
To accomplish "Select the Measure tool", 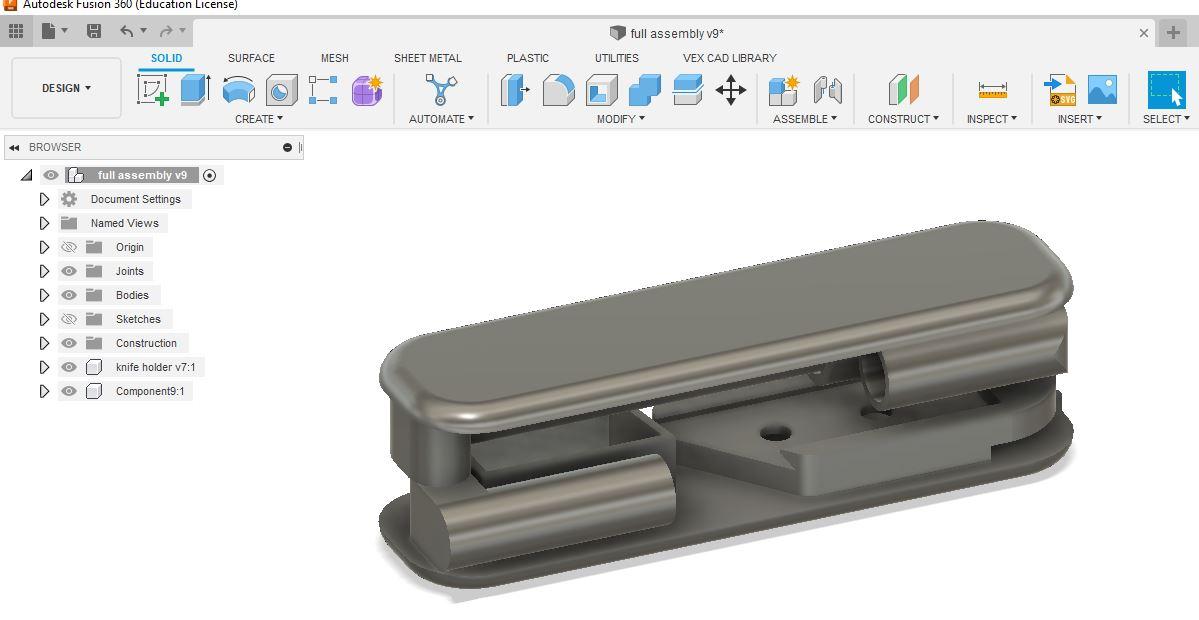I will coord(993,89).
